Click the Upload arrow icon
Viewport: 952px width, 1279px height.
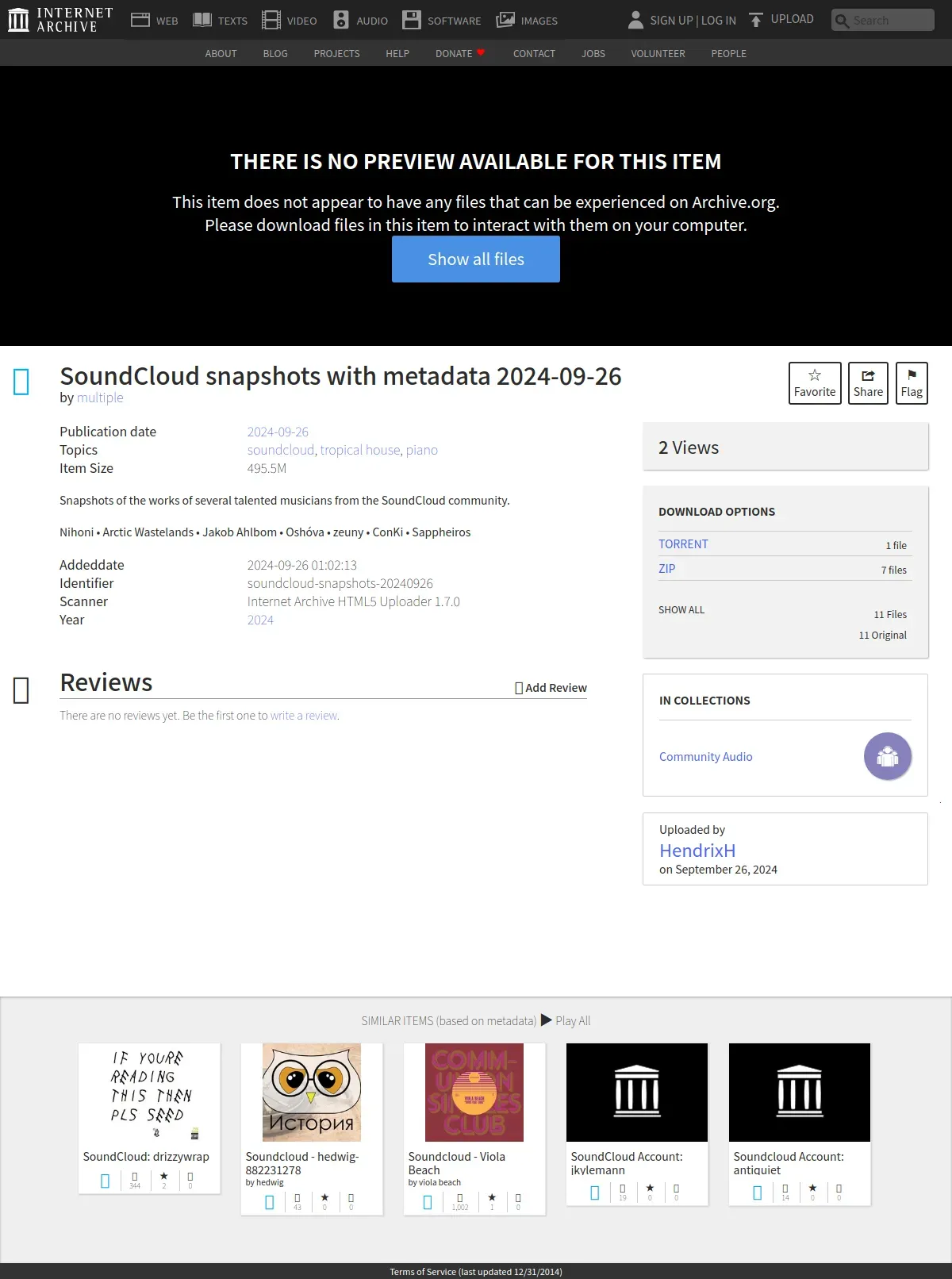pos(756,20)
